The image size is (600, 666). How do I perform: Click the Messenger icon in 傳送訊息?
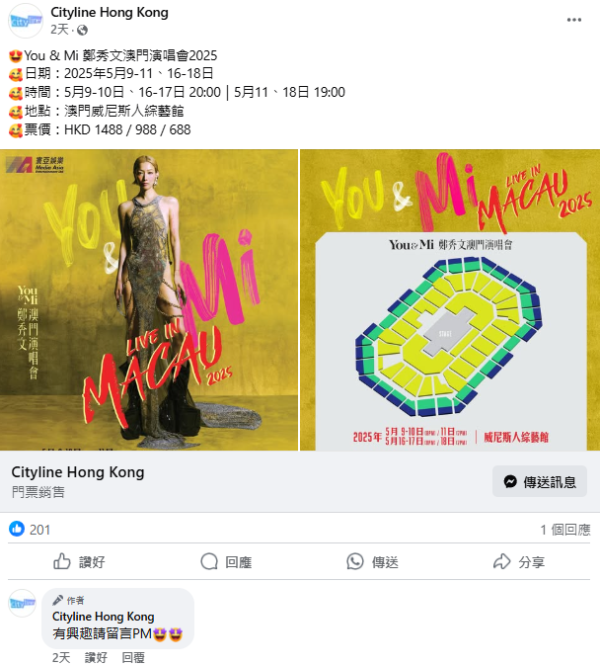[510, 482]
